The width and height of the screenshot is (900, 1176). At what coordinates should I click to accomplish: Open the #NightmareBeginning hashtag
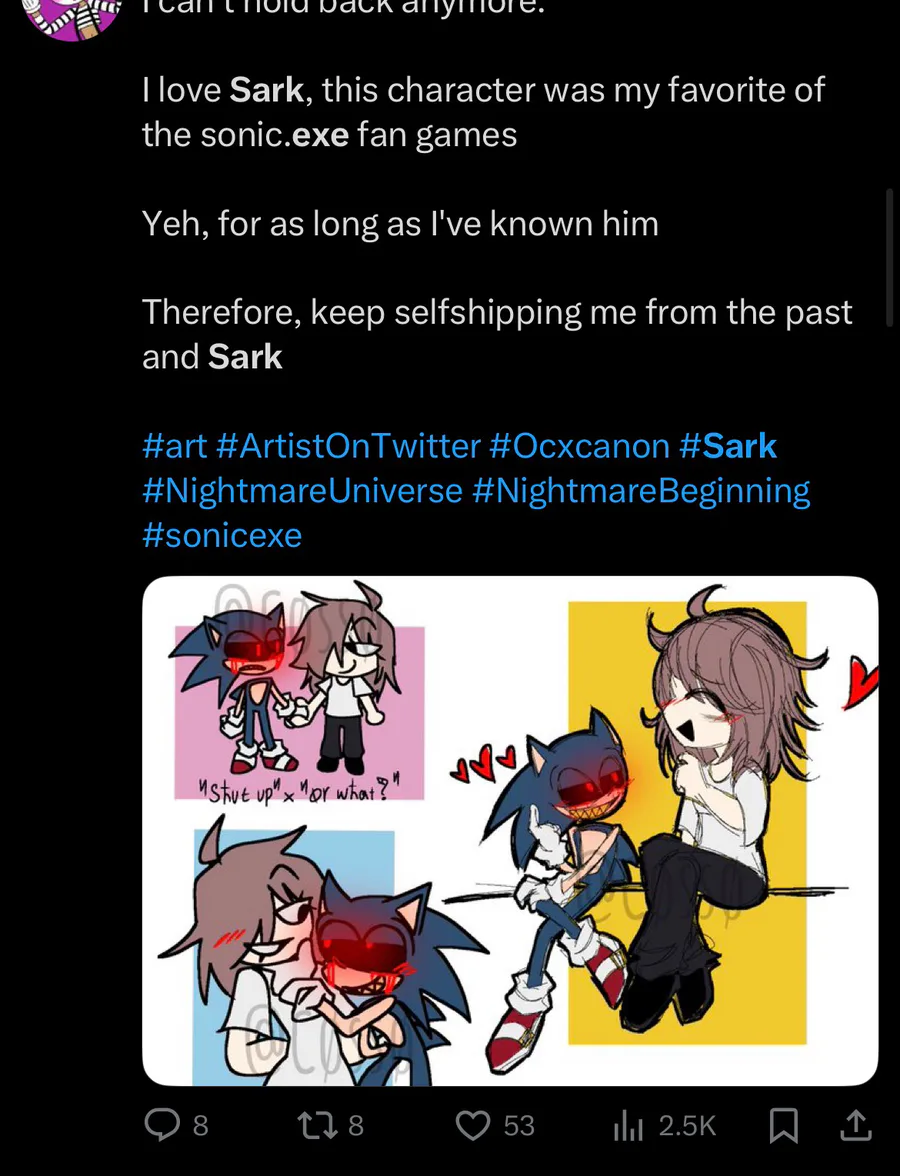641,491
